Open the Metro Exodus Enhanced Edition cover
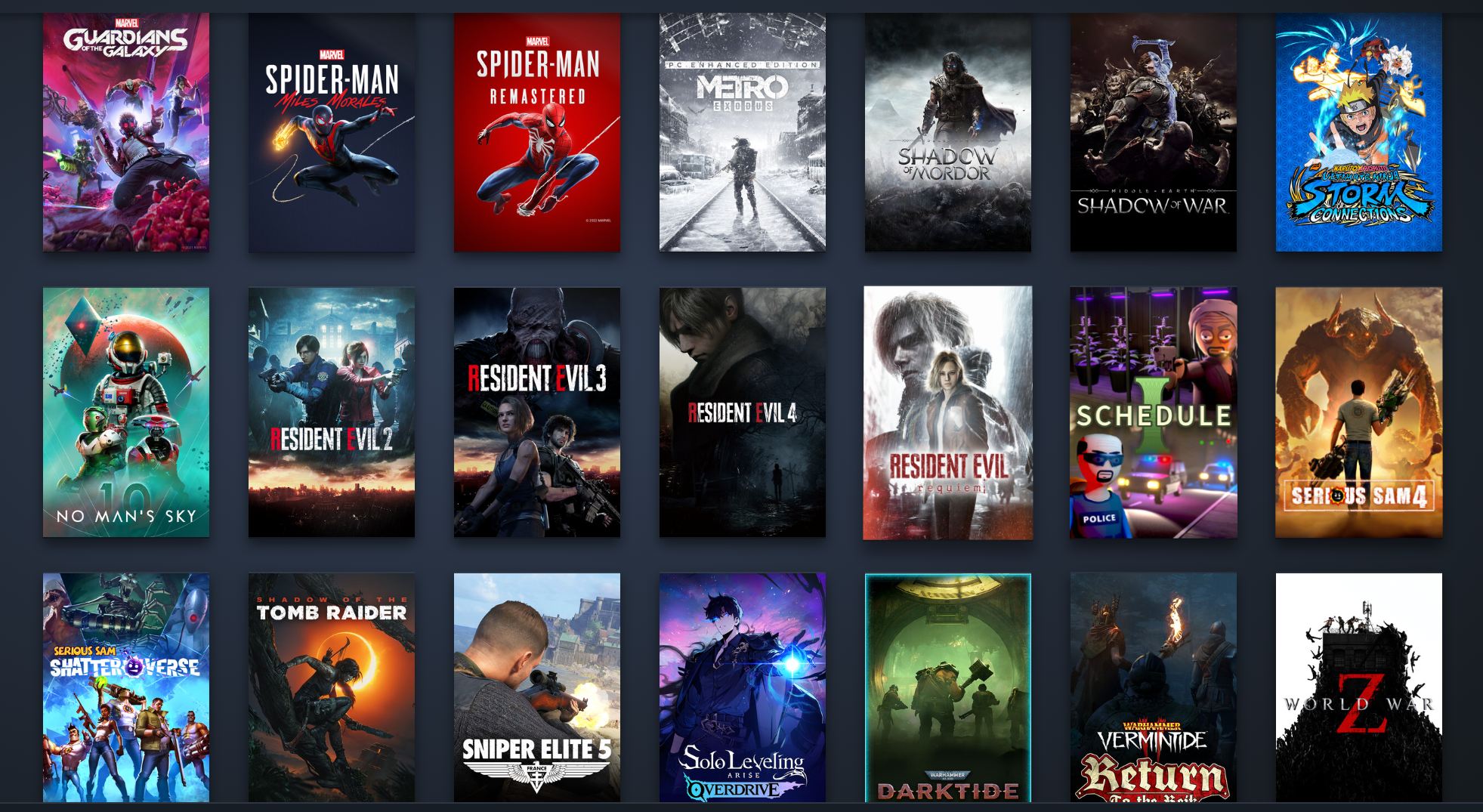 point(743,132)
